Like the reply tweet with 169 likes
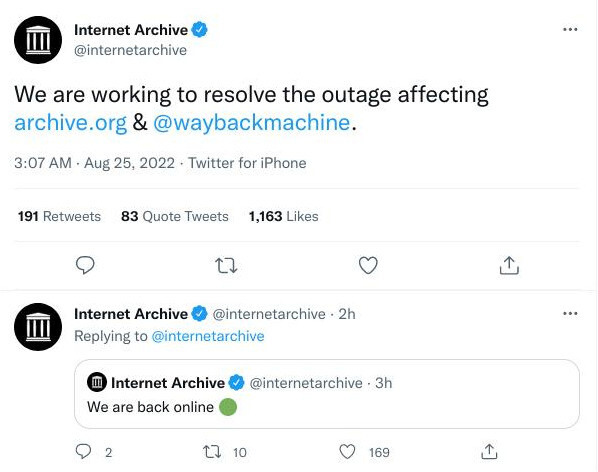This screenshot has width=598, height=472. 347,452
